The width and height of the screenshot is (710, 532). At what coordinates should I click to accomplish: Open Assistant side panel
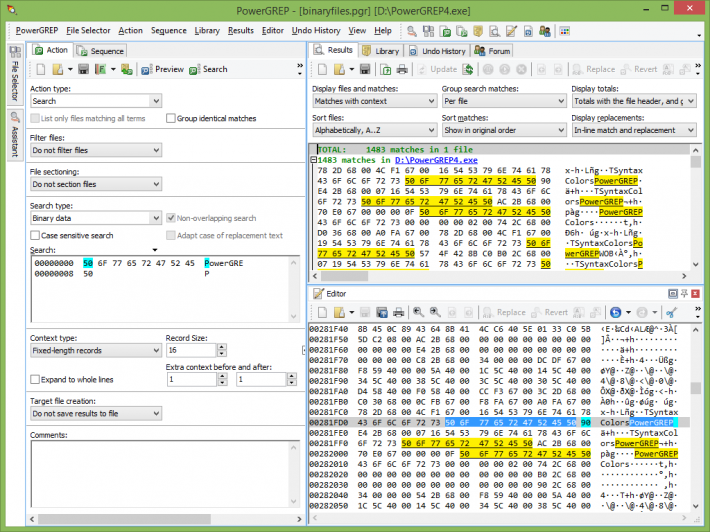pyautogui.click(x=15, y=135)
